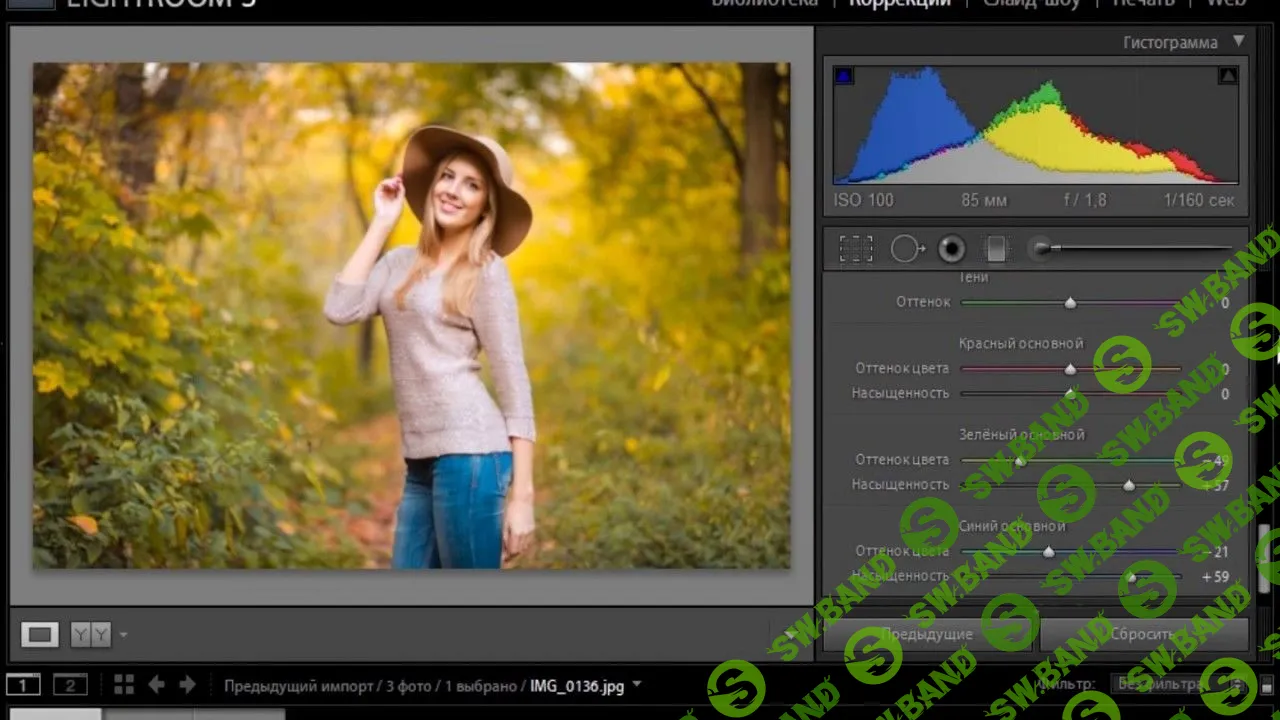Collapse the Гистограмма panel

1239,42
